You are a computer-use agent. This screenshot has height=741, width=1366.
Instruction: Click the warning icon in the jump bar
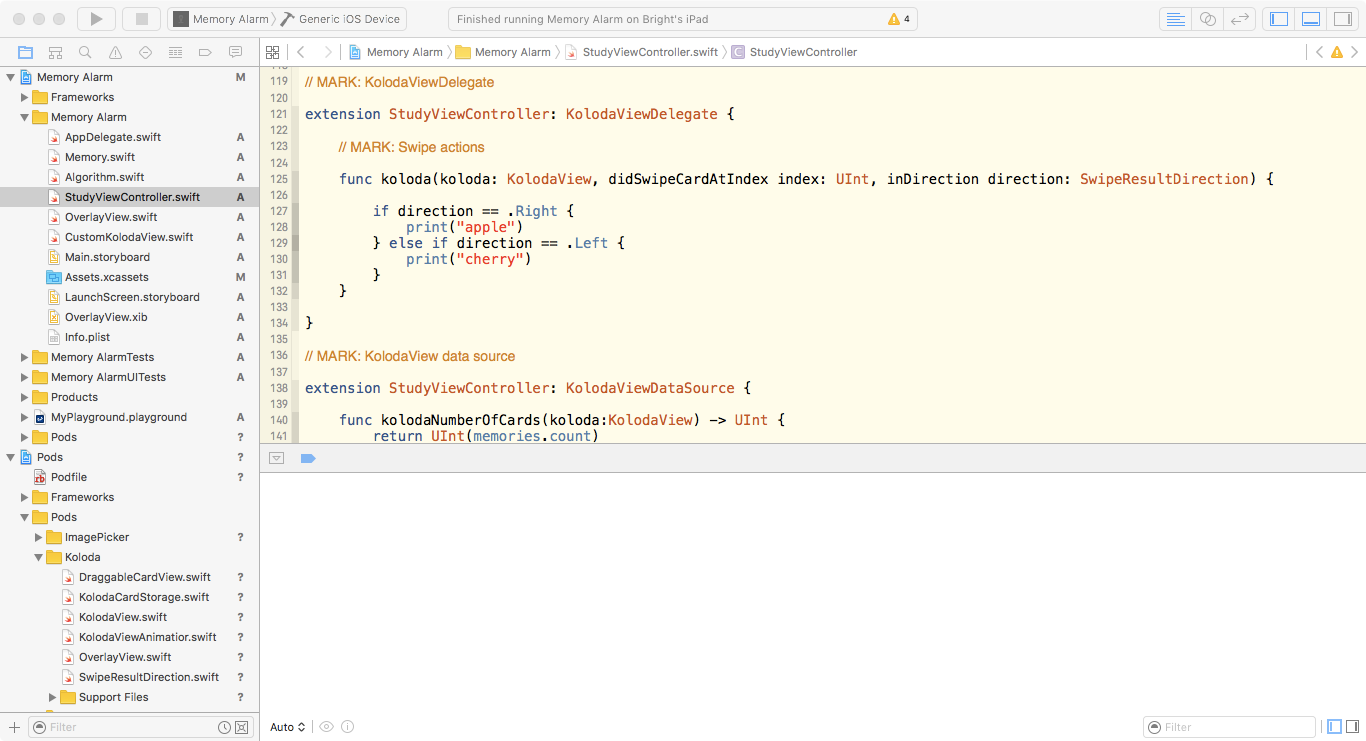tap(1337, 52)
